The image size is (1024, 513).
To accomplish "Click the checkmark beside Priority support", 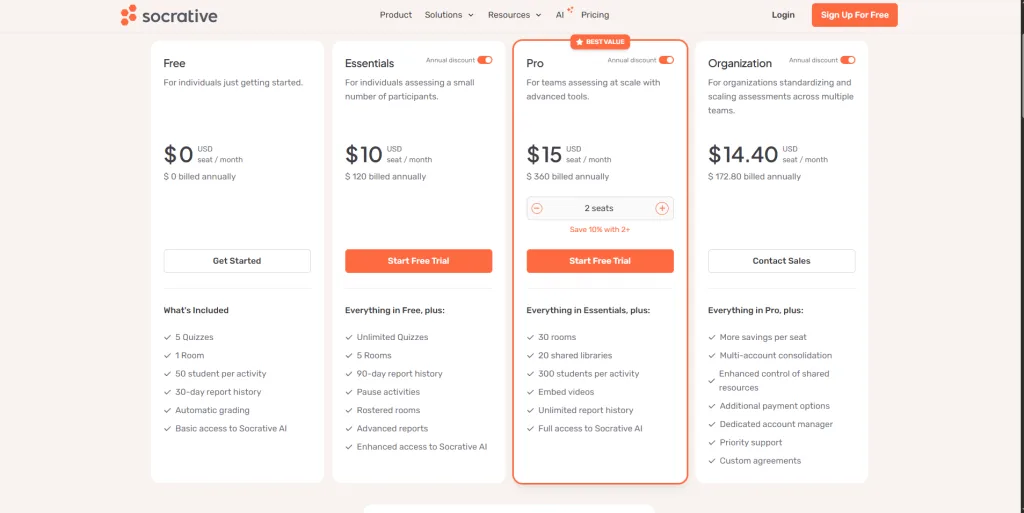I will (712, 443).
